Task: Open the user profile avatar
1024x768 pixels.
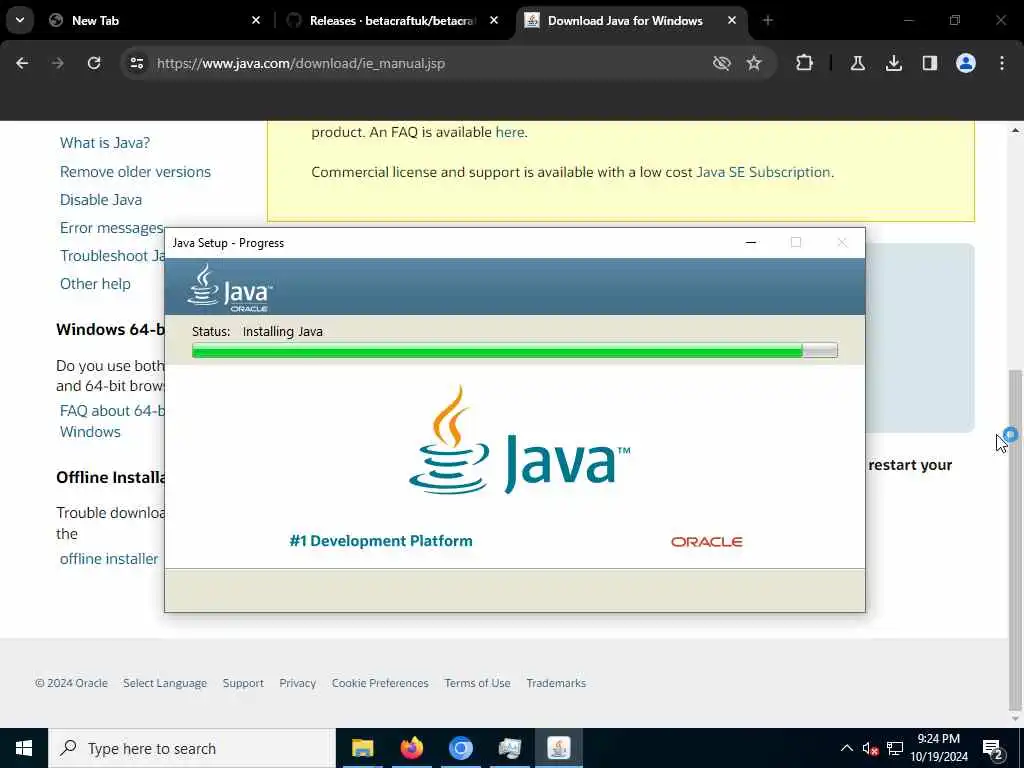Action: (x=966, y=63)
